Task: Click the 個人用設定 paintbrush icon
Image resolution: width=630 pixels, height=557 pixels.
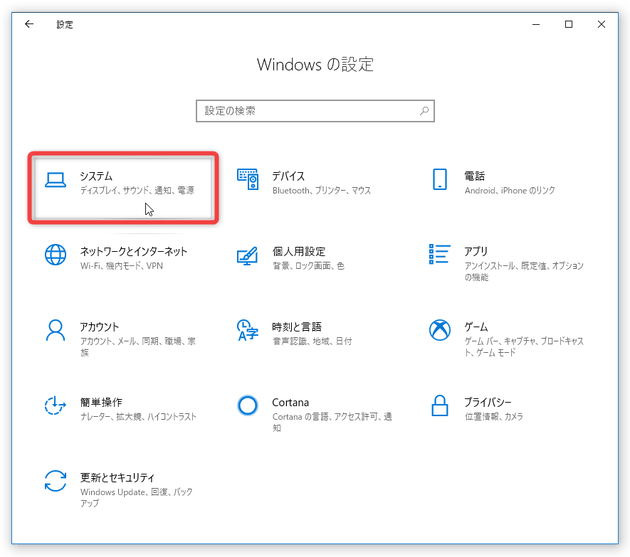Action: (x=248, y=255)
